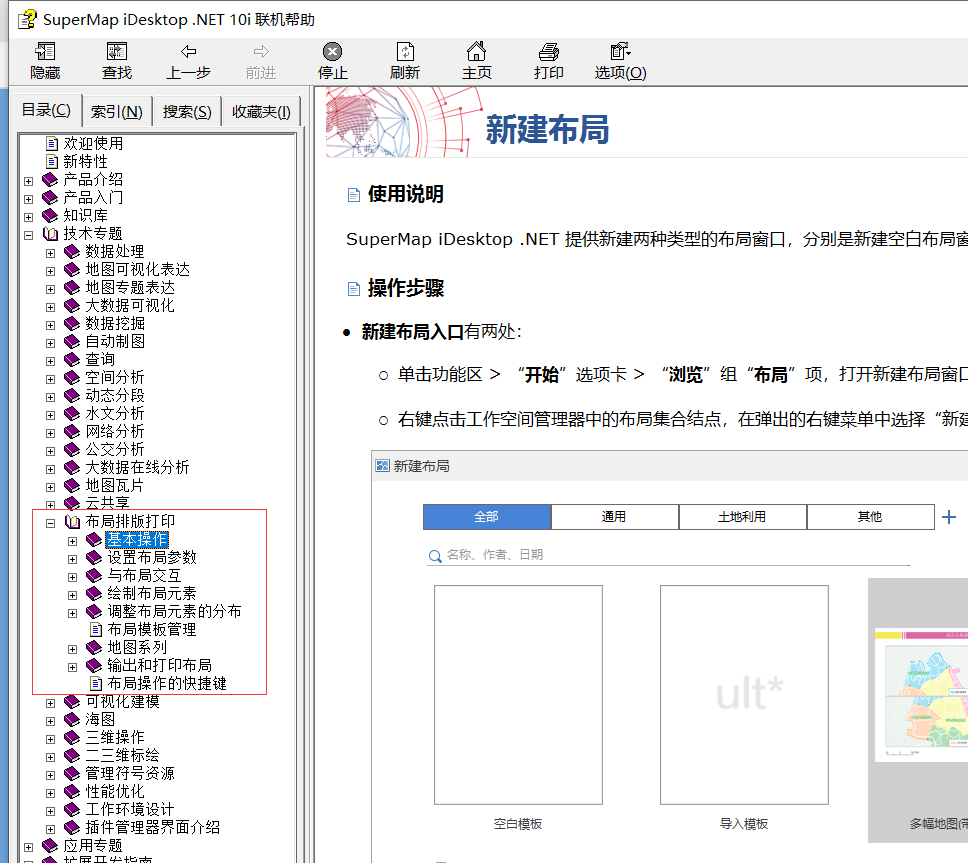Switch to the 搜索(S) tab
This screenshot has width=968, height=863.
point(187,112)
